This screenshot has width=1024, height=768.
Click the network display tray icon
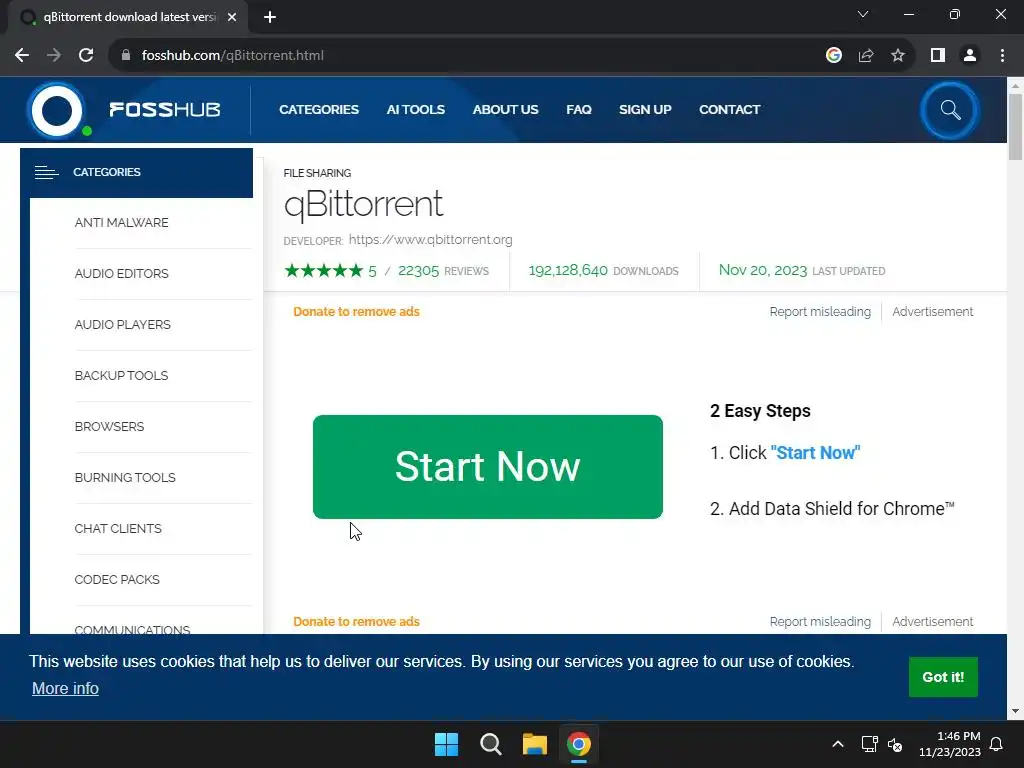[x=869, y=744]
